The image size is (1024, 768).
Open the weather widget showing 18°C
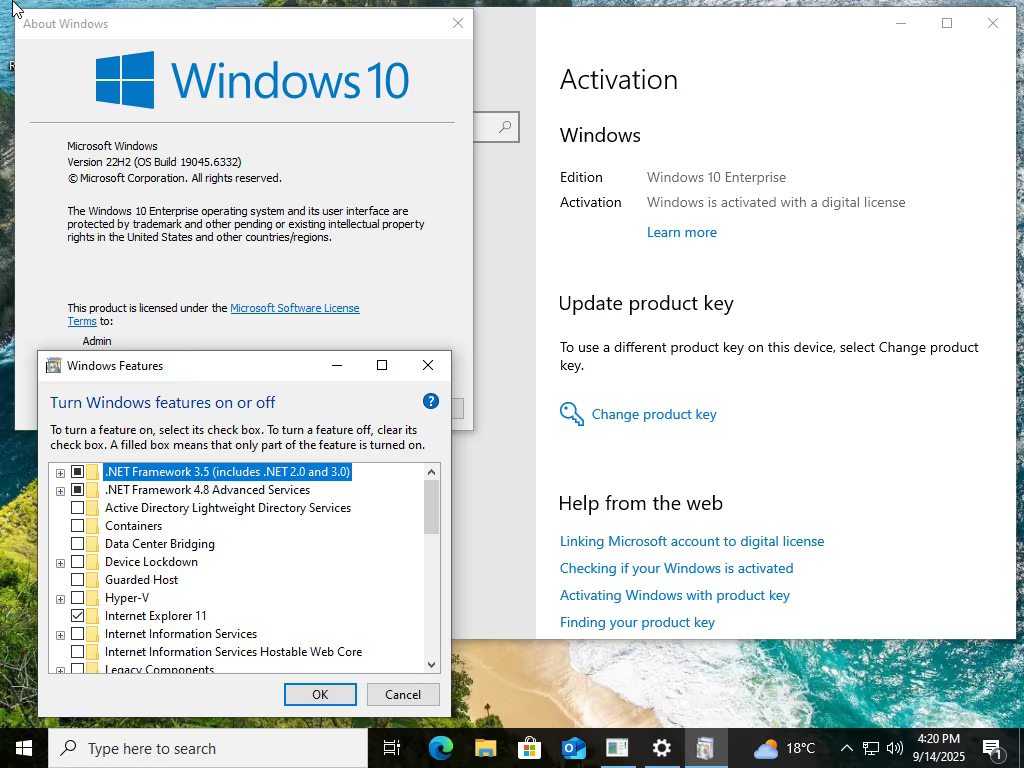(785, 748)
